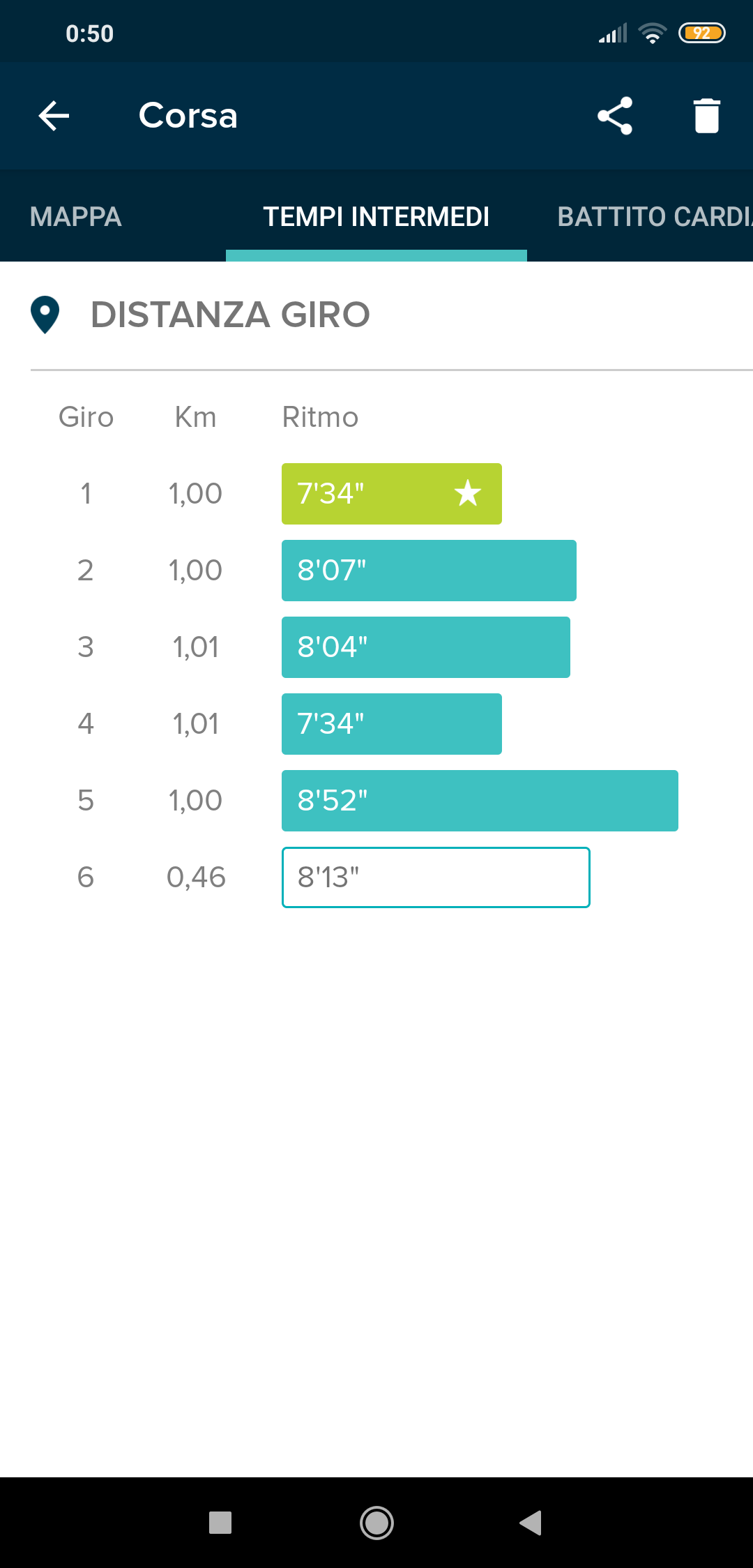Tap the location pin icon
Image resolution: width=753 pixels, height=1568 pixels.
tap(45, 315)
